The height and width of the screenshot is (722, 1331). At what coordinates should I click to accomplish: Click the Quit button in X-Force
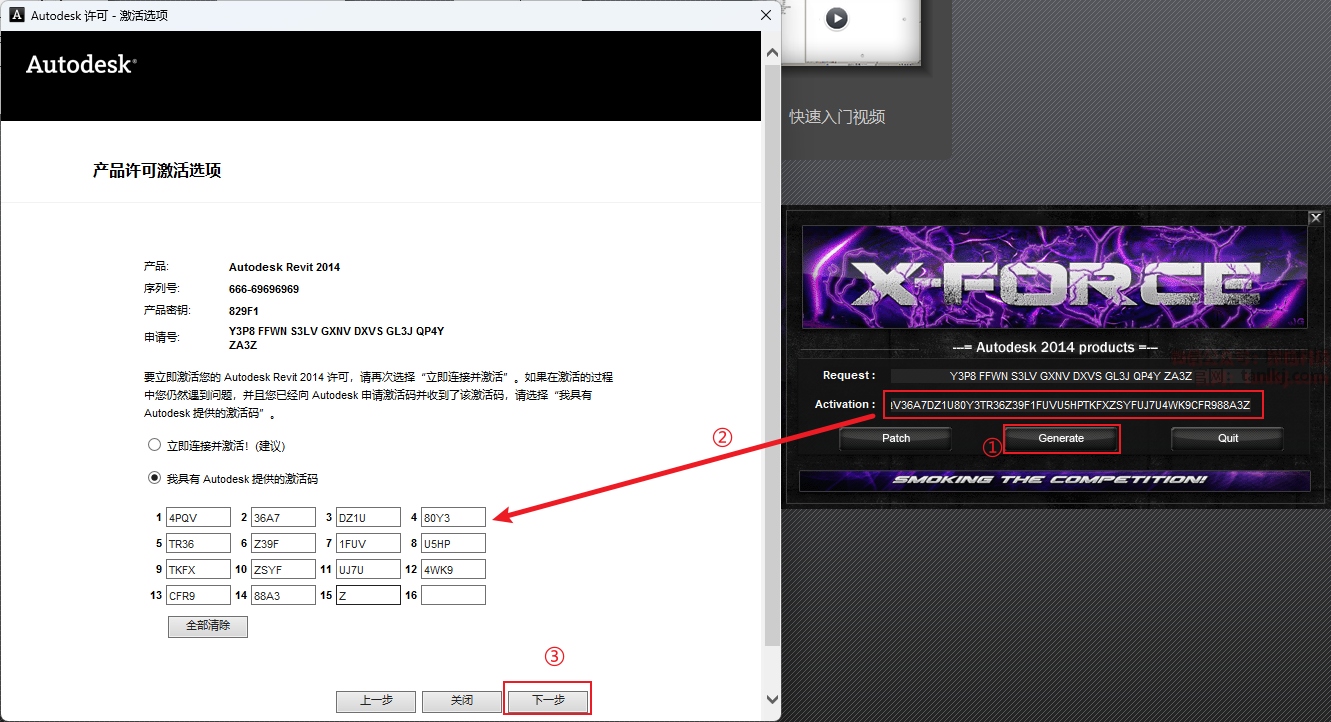coord(1228,438)
